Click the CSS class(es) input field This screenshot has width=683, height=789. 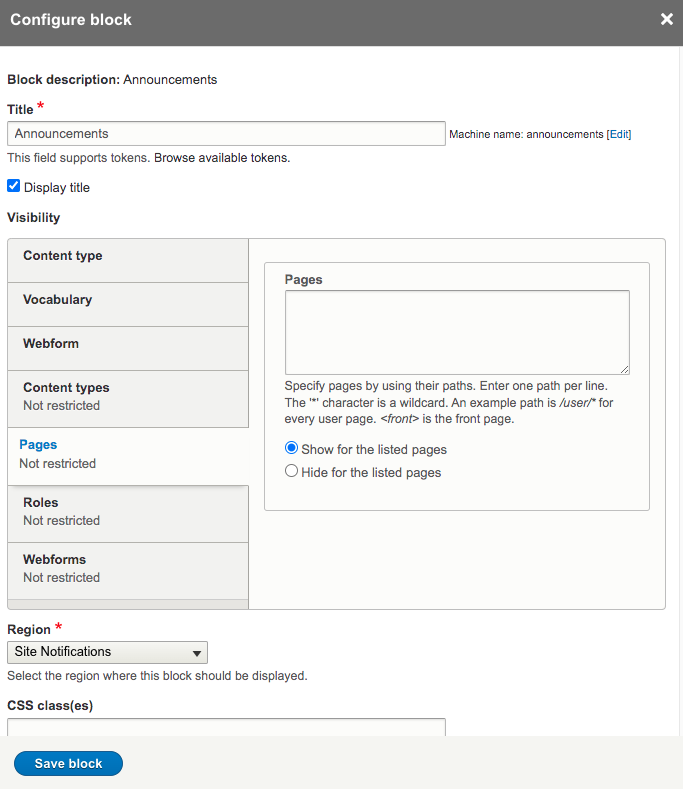pyautogui.click(x=226, y=727)
